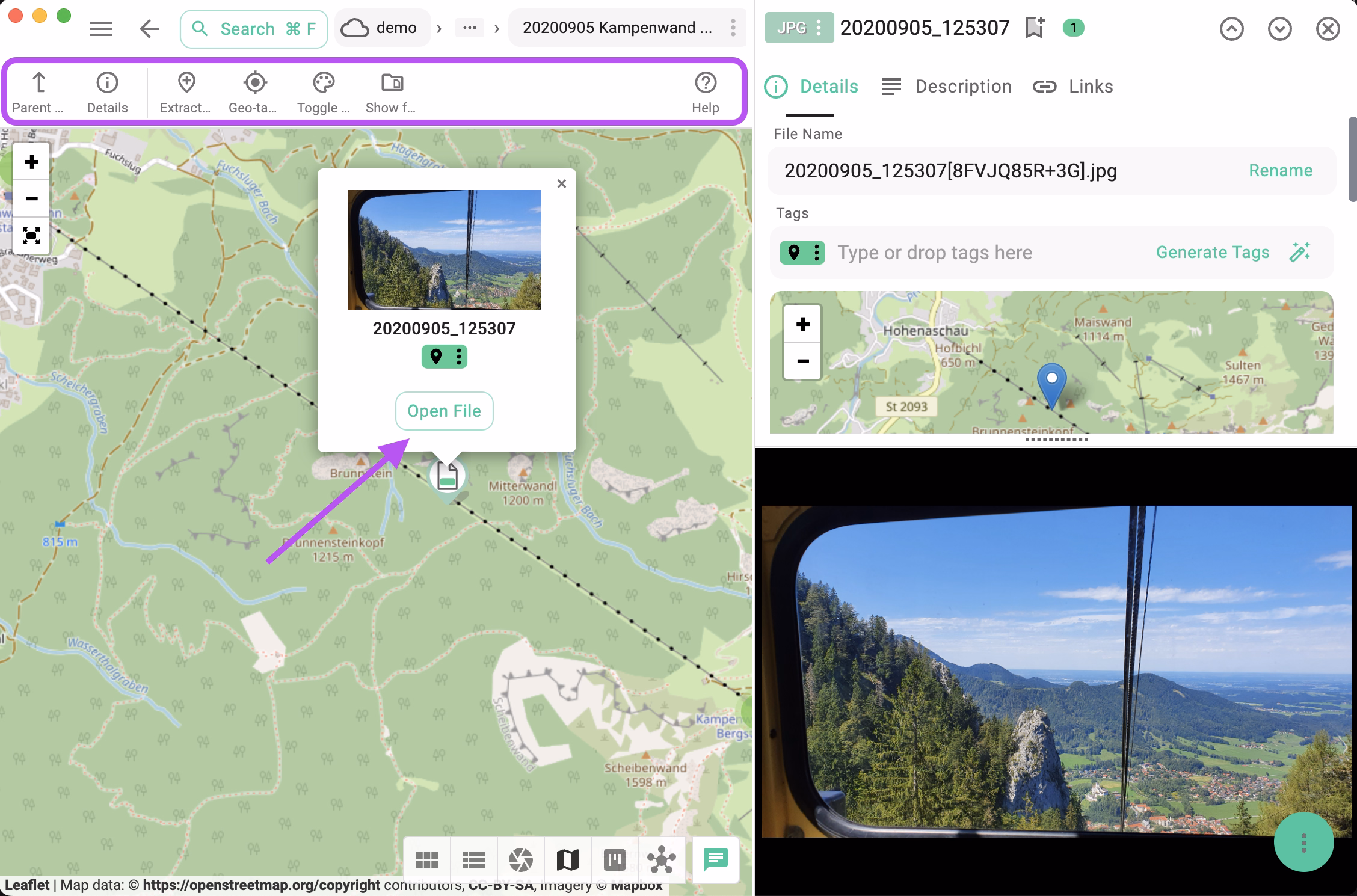Open the chat comments panel
The height and width of the screenshot is (896, 1357).
(x=715, y=860)
